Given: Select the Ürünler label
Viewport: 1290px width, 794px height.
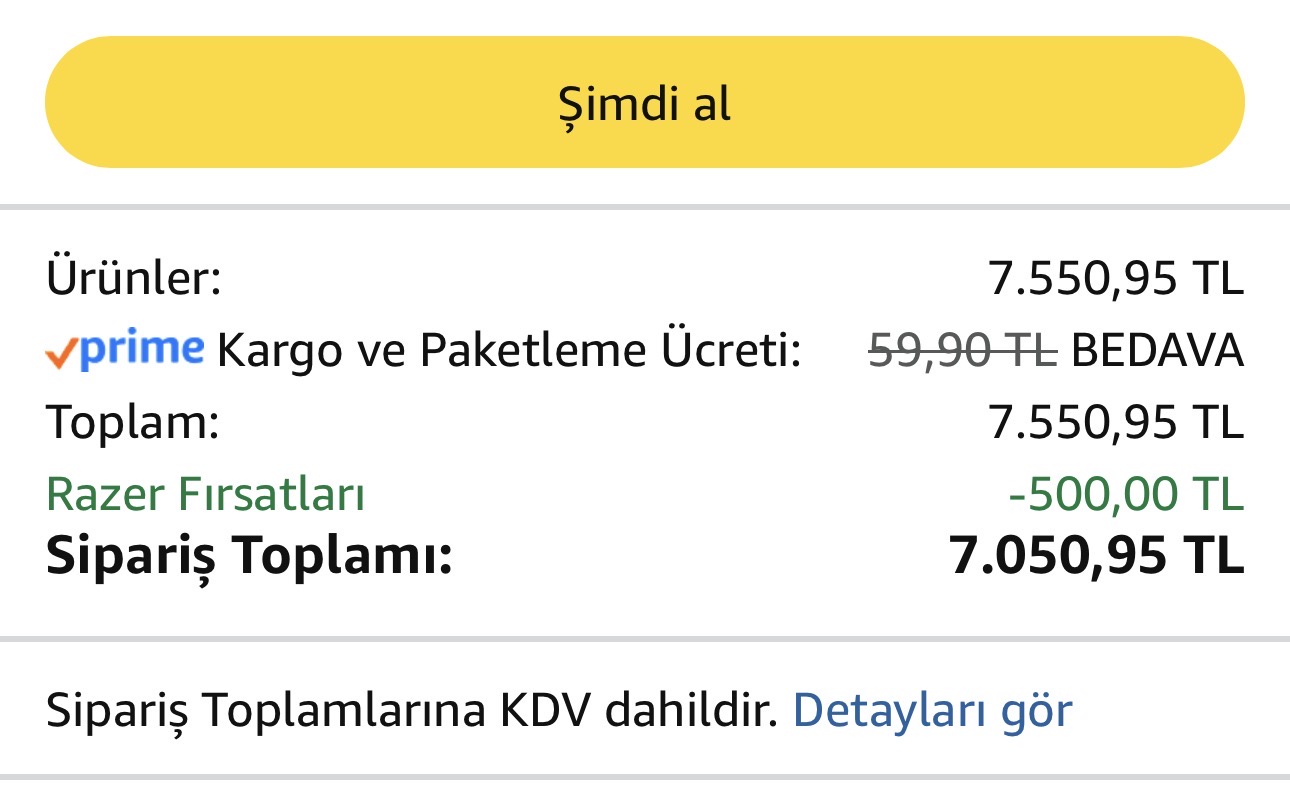Looking at the screenshot, I should (133, 278).
